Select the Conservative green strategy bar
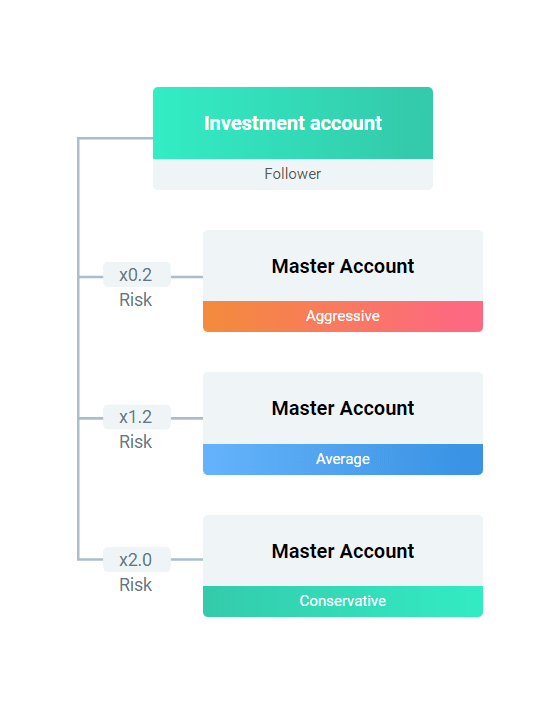 click(x=343, y=601)
